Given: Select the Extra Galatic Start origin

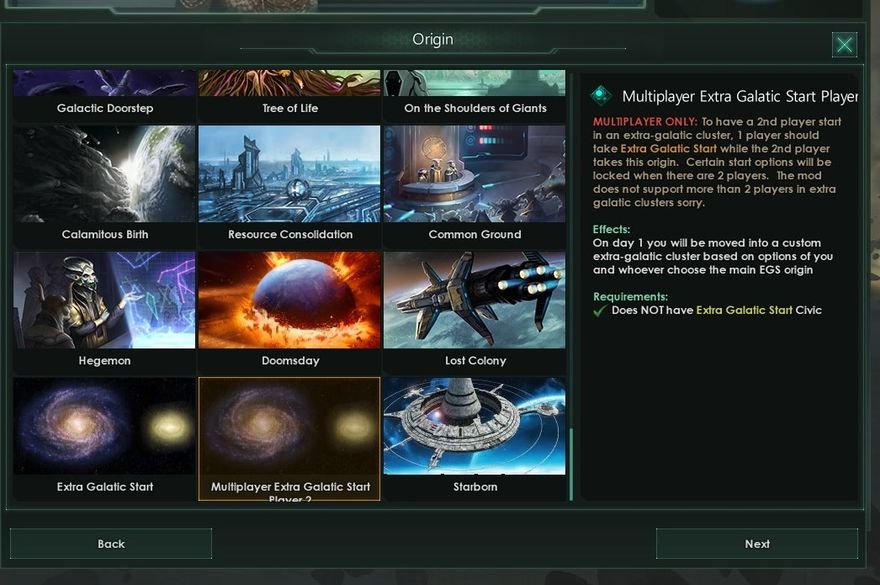Looking at the screenshot, I should 104,439.
